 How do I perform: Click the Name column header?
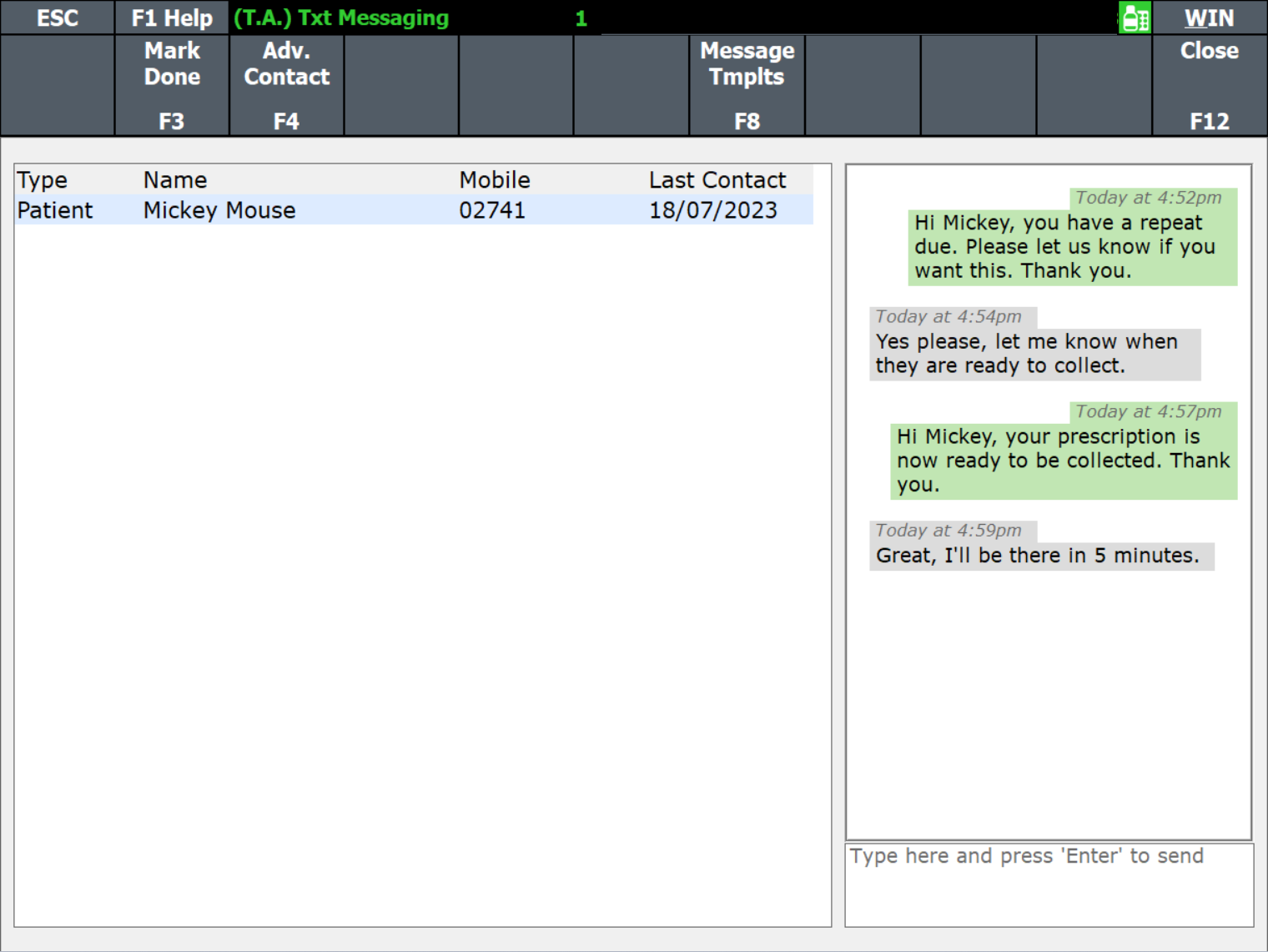(175, 180)
